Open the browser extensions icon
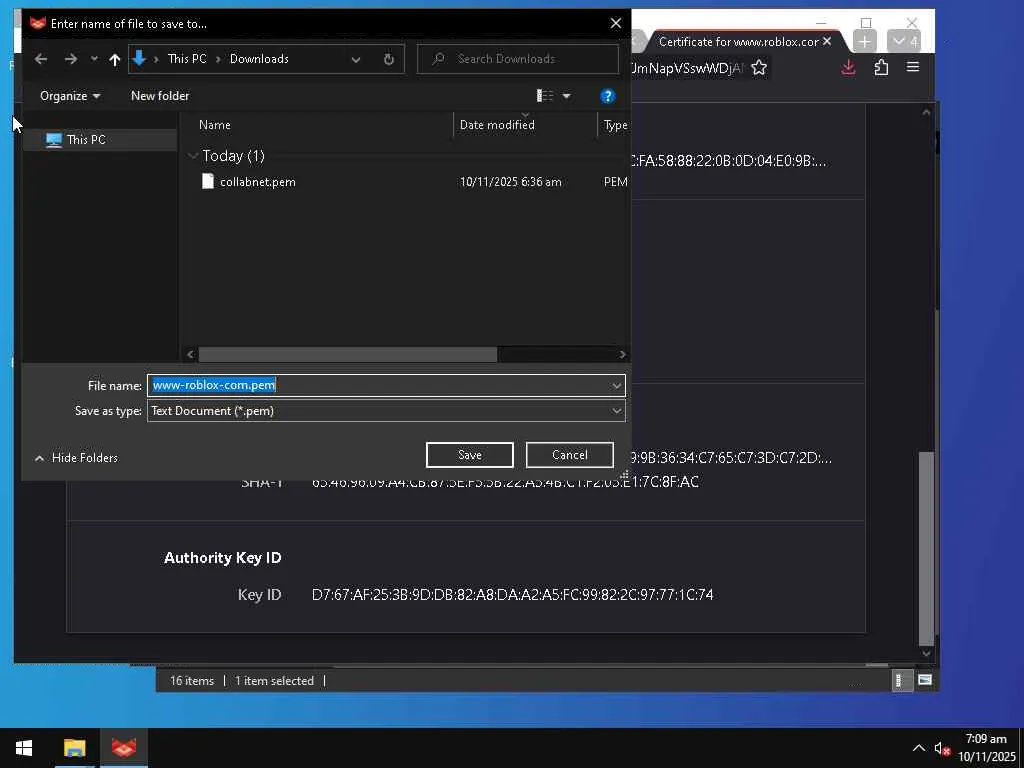This screenshot has height=768, width=1024. (881, 67)
